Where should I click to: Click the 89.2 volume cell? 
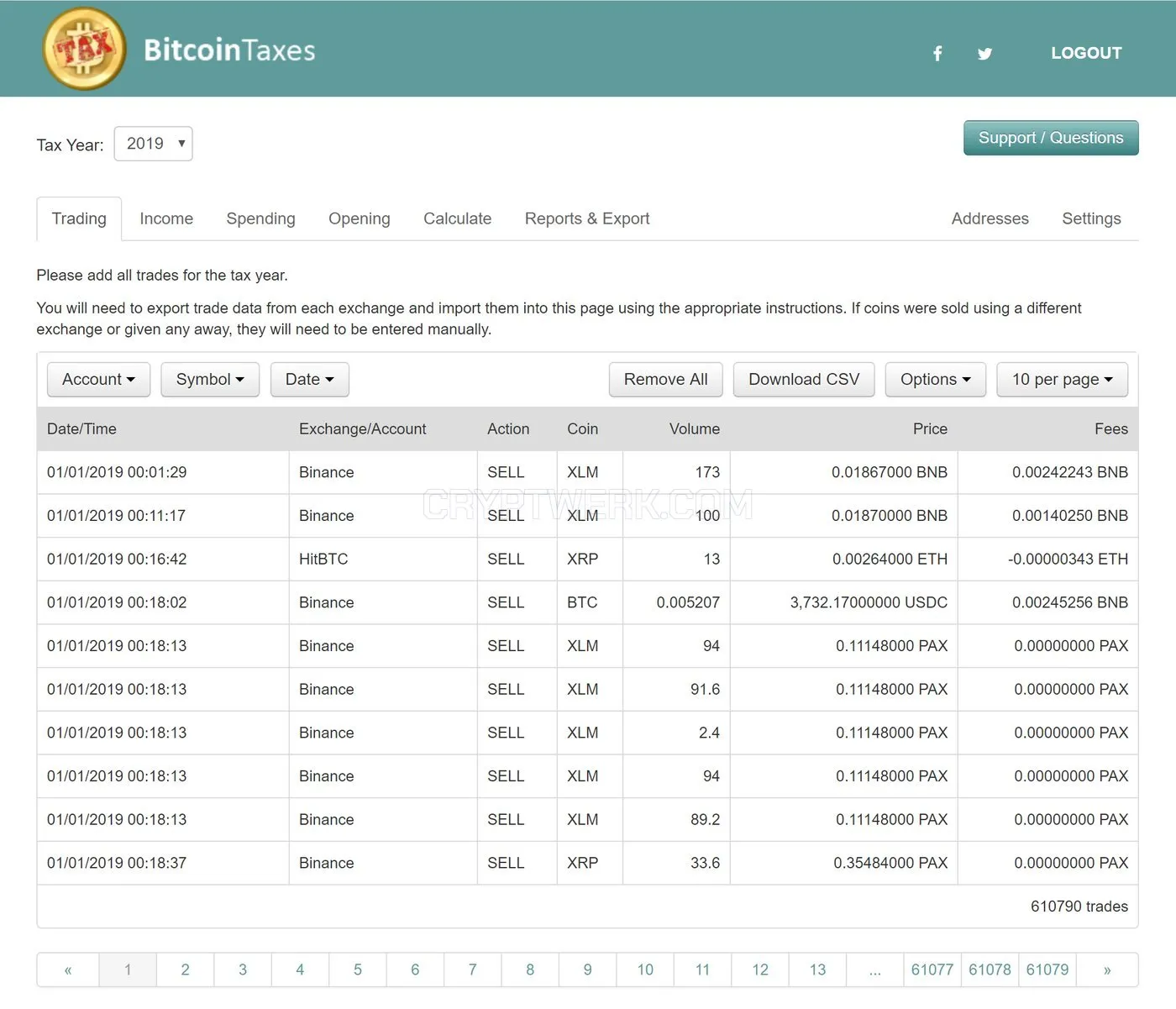coord(676,820)
